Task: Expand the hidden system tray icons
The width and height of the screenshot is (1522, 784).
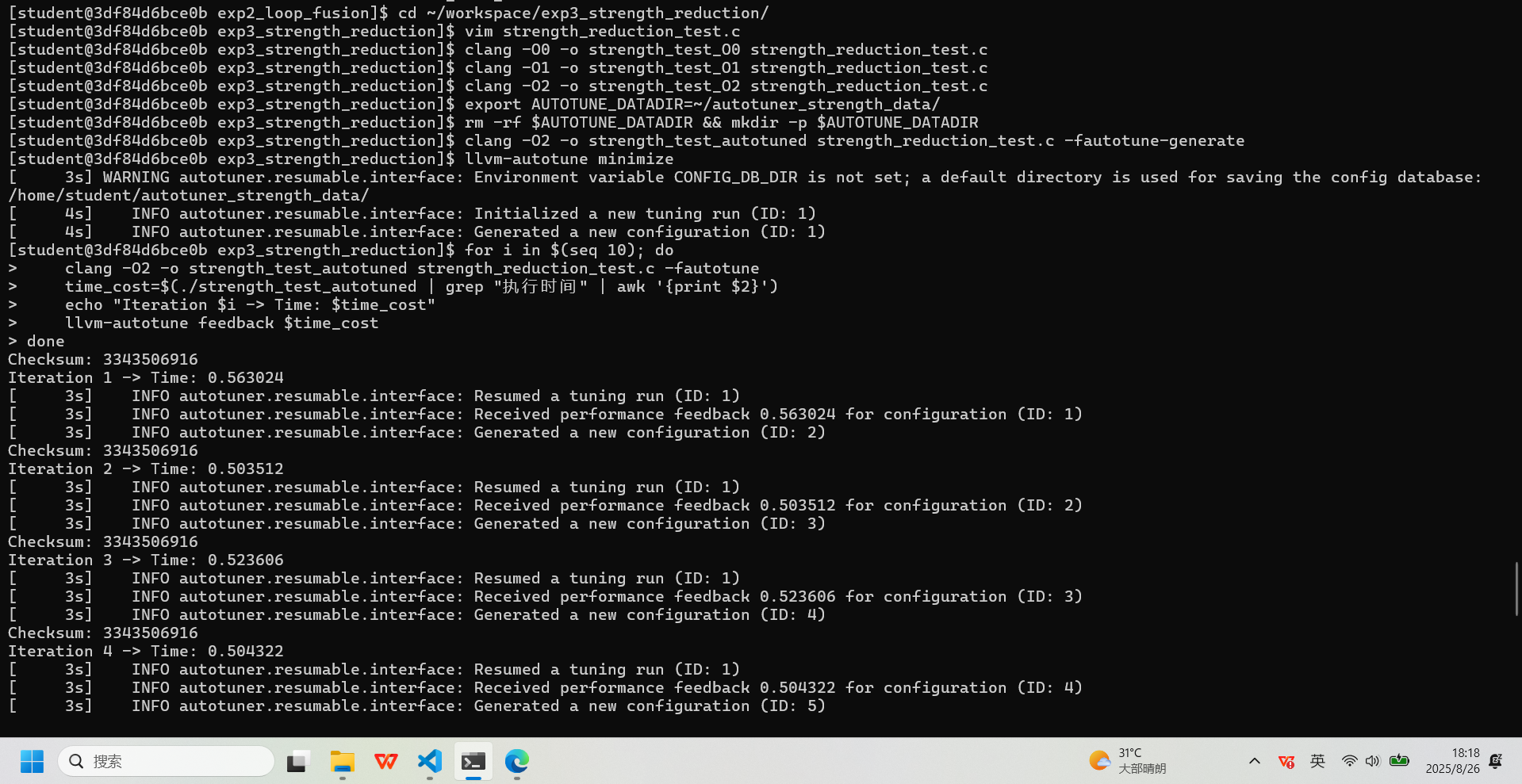Action: pyautogui.click(x=1255, y=762)
